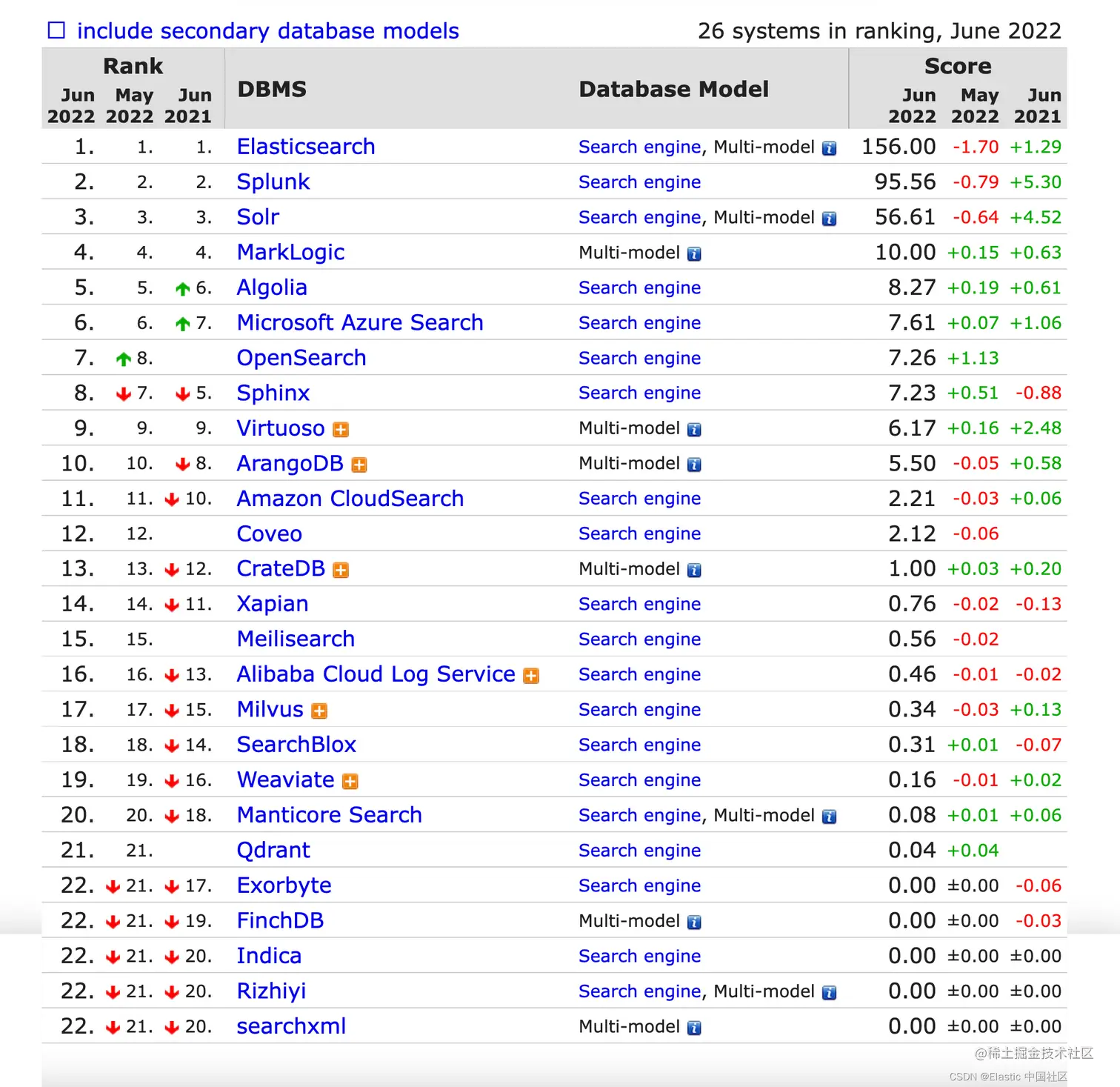
Task: Open the Sphinx DBMS link
Action: pyautogui.click(x=273, y=393)
